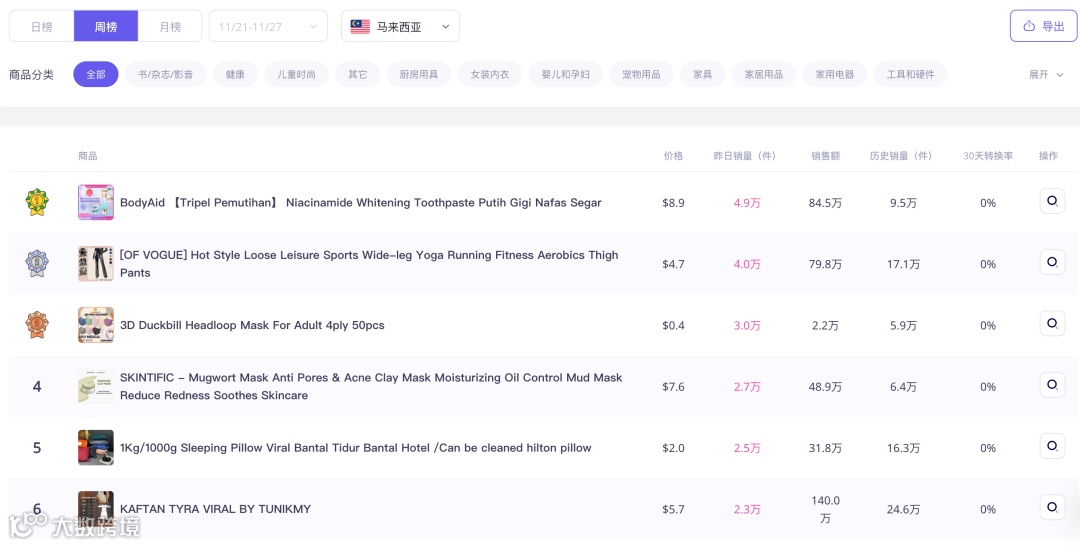
Task: Select 周榜 weekly ranking tab
Action: pos(105,26)
